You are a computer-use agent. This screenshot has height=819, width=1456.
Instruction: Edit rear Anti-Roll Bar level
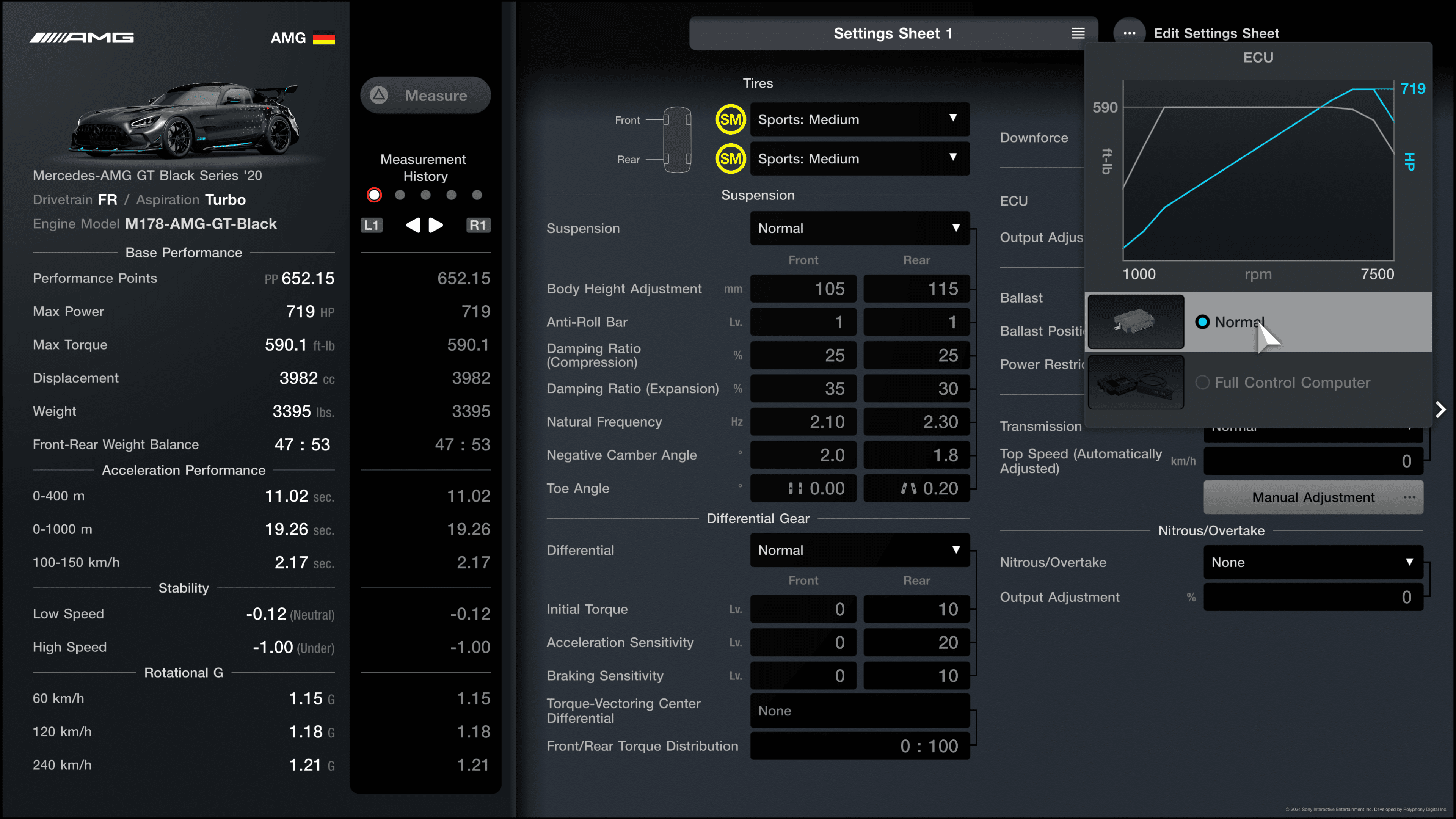pos(916,322)
